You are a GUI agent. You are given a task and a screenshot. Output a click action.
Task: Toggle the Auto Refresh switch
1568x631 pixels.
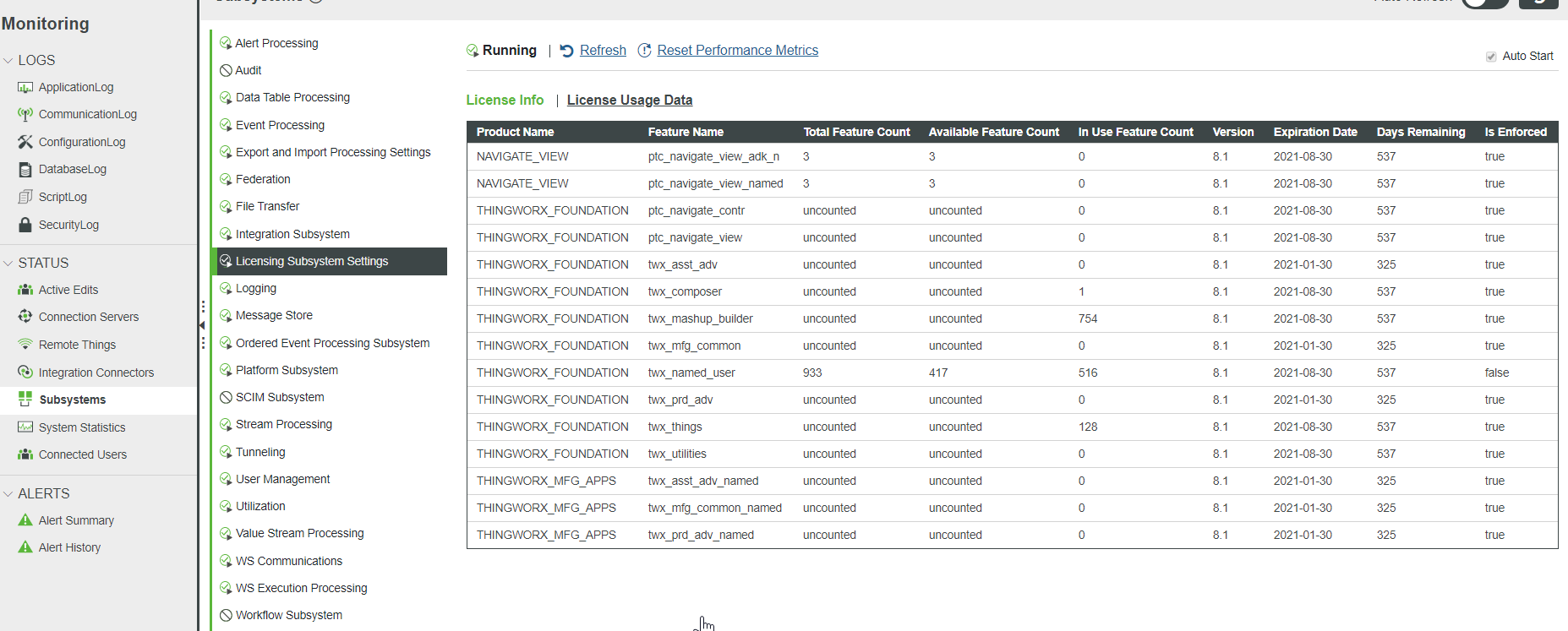(1485, 3)
